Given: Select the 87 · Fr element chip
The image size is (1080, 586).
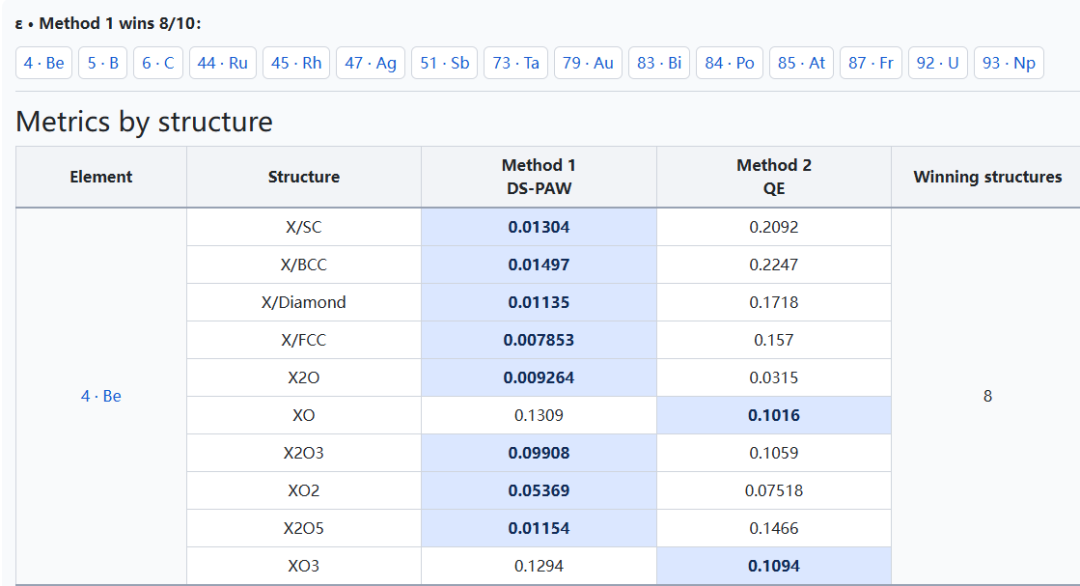Looking at the screenshot, I should (871, 63).
